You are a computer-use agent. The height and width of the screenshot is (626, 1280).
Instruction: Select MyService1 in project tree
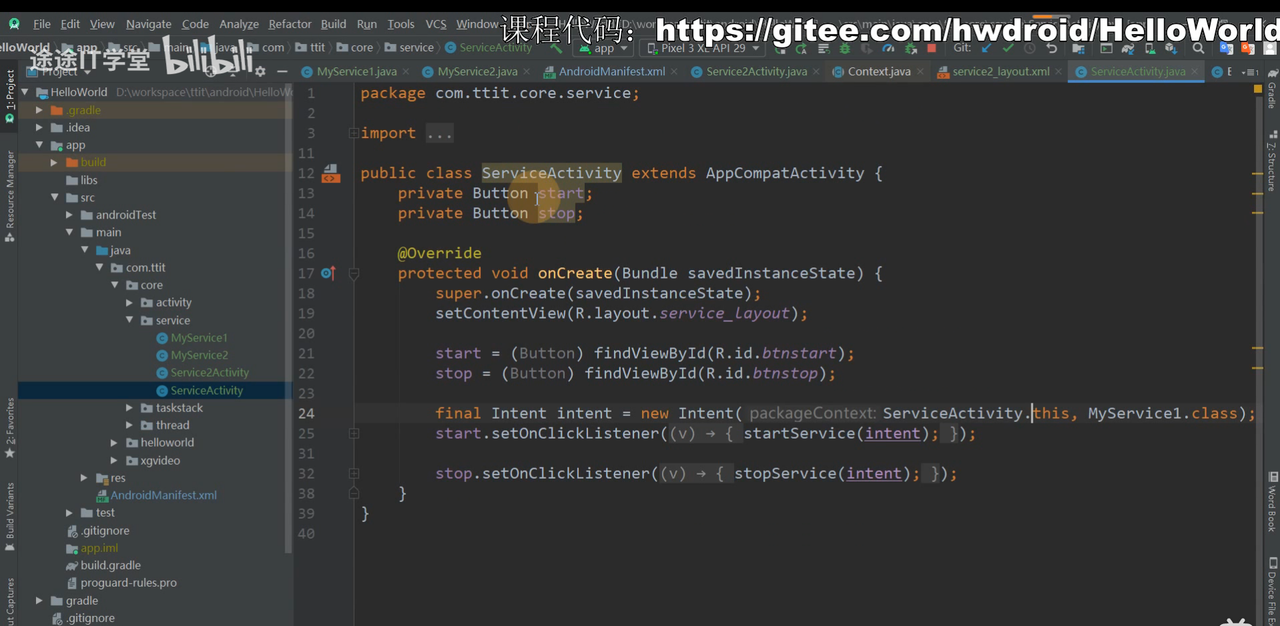pyautogui.click(x=199, y=338)
